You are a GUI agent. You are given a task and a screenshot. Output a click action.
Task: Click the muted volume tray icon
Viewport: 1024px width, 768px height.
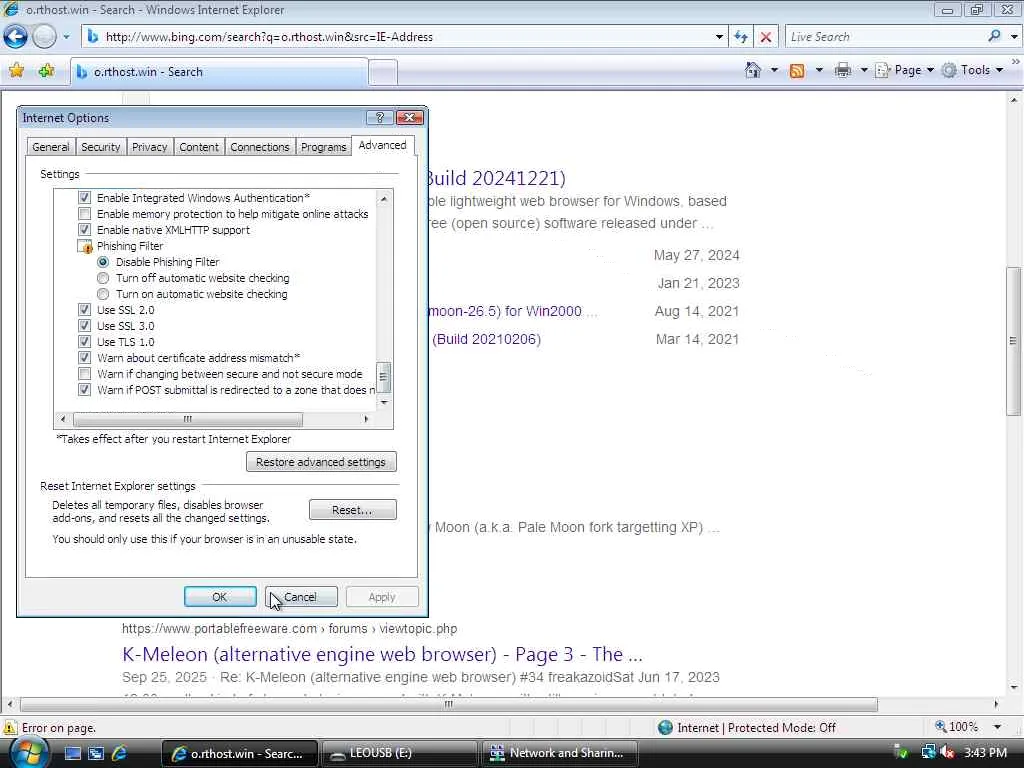coord(946,753)
